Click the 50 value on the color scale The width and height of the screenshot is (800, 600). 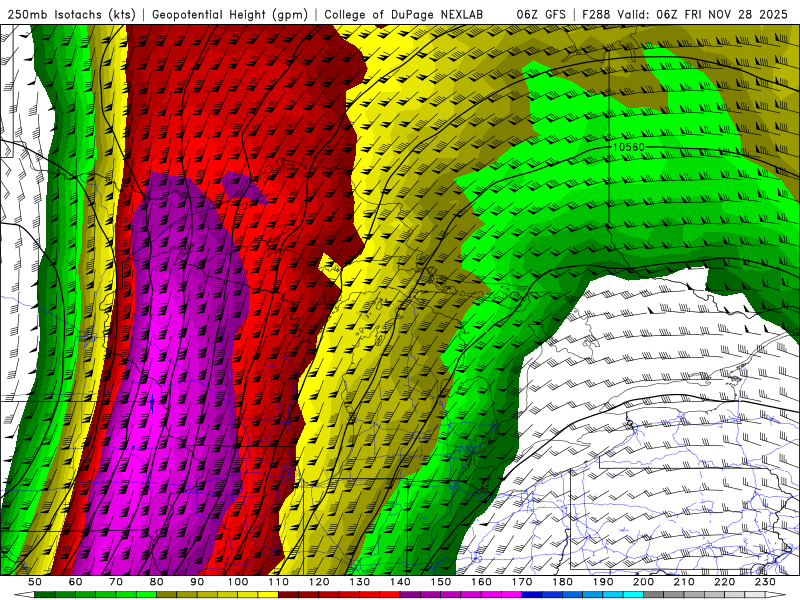pyautogui.click(x=35, y=582)
